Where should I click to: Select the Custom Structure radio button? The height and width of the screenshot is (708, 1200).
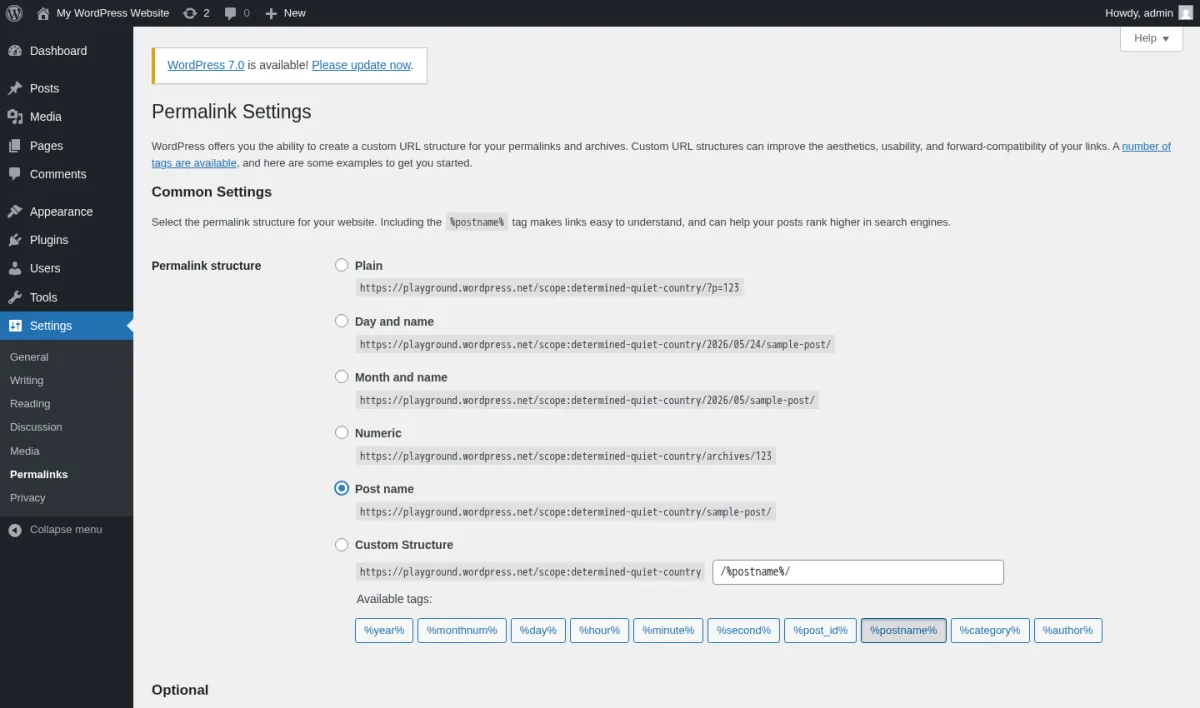[342, 544]
